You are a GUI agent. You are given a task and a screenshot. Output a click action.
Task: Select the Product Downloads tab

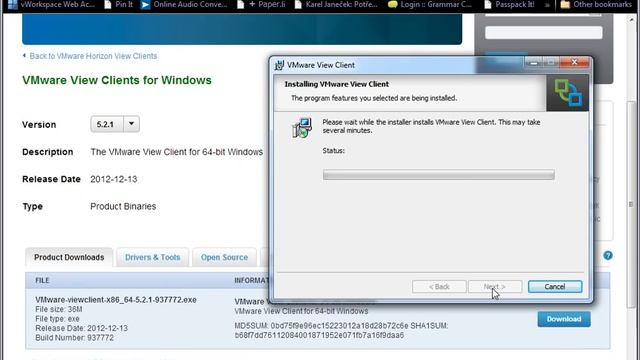pos(69,257)
